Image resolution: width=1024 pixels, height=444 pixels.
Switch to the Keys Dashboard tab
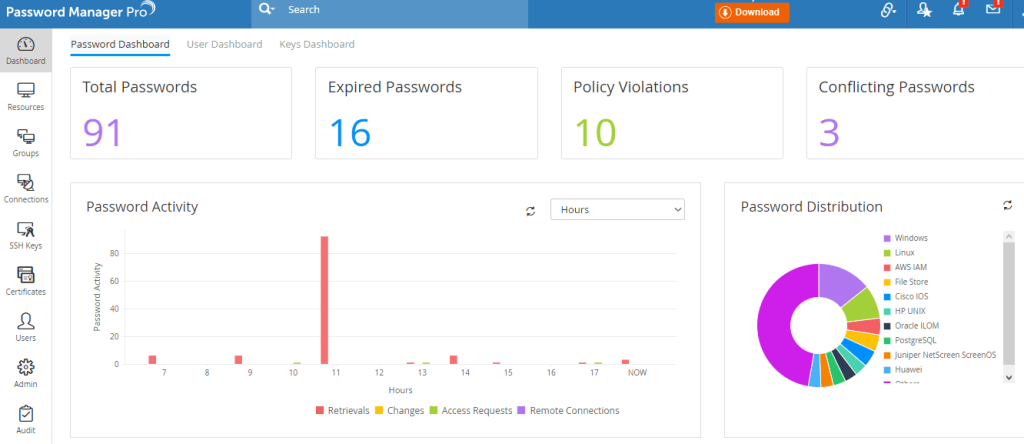coord(317,44)
